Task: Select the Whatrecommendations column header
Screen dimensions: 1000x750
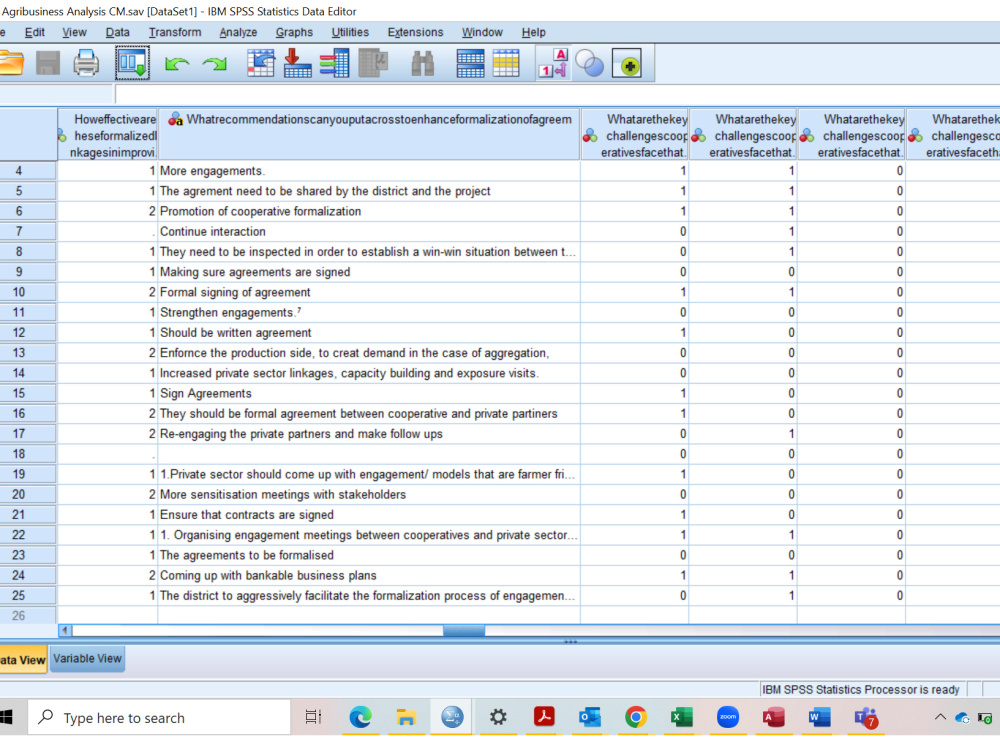Action: coord(369,134)
